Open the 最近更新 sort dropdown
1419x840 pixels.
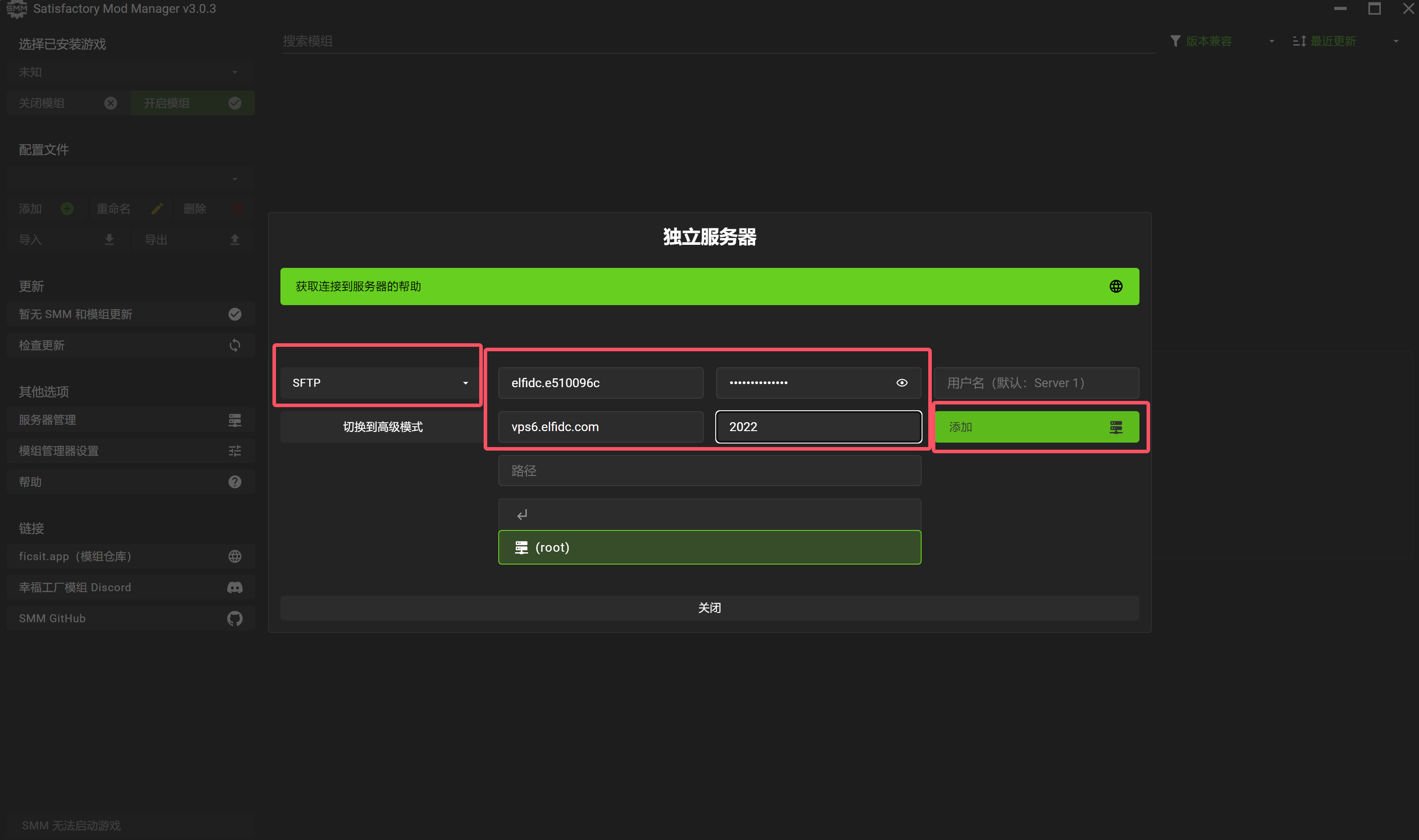1347,41
